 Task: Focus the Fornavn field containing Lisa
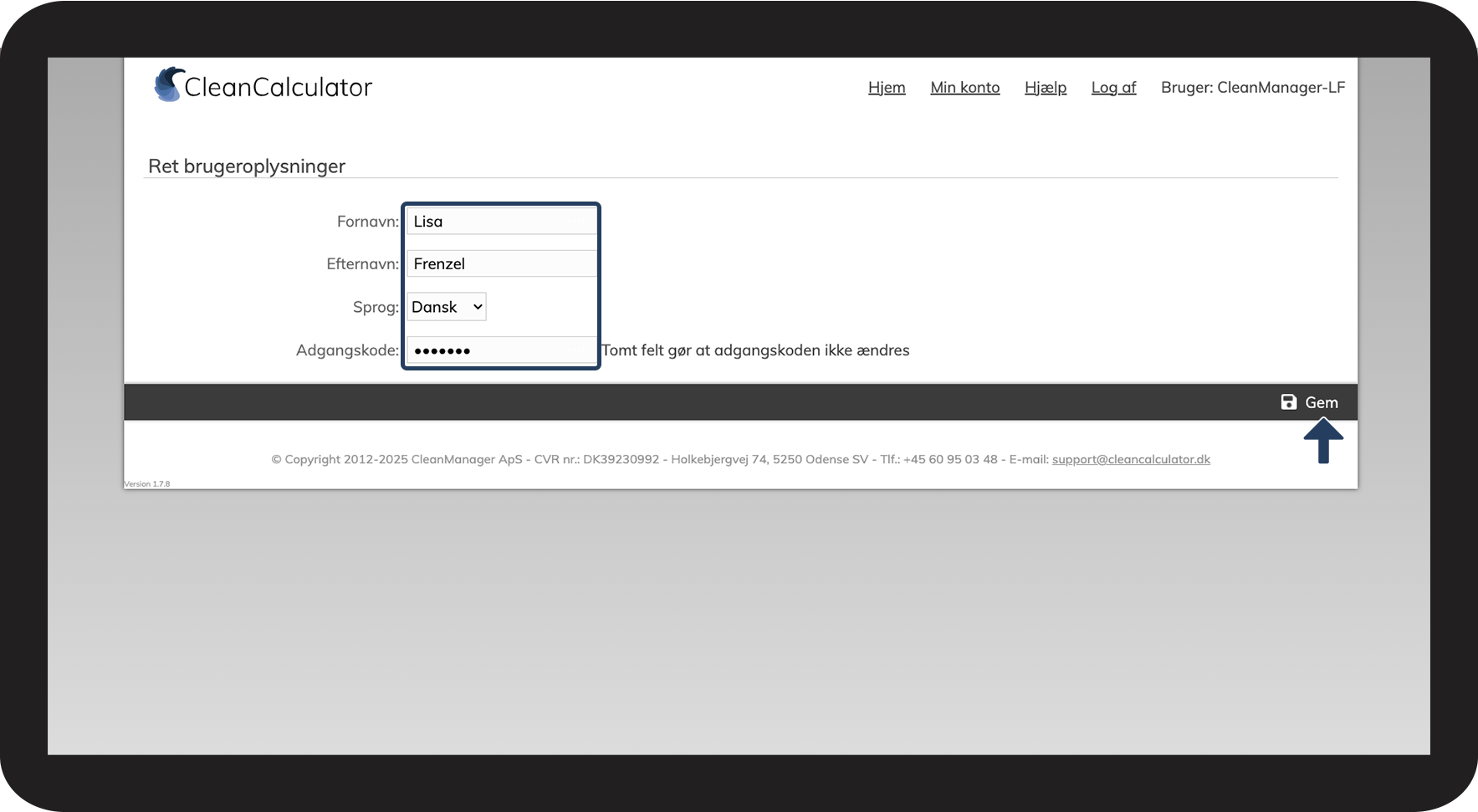[x=501, y=222]
